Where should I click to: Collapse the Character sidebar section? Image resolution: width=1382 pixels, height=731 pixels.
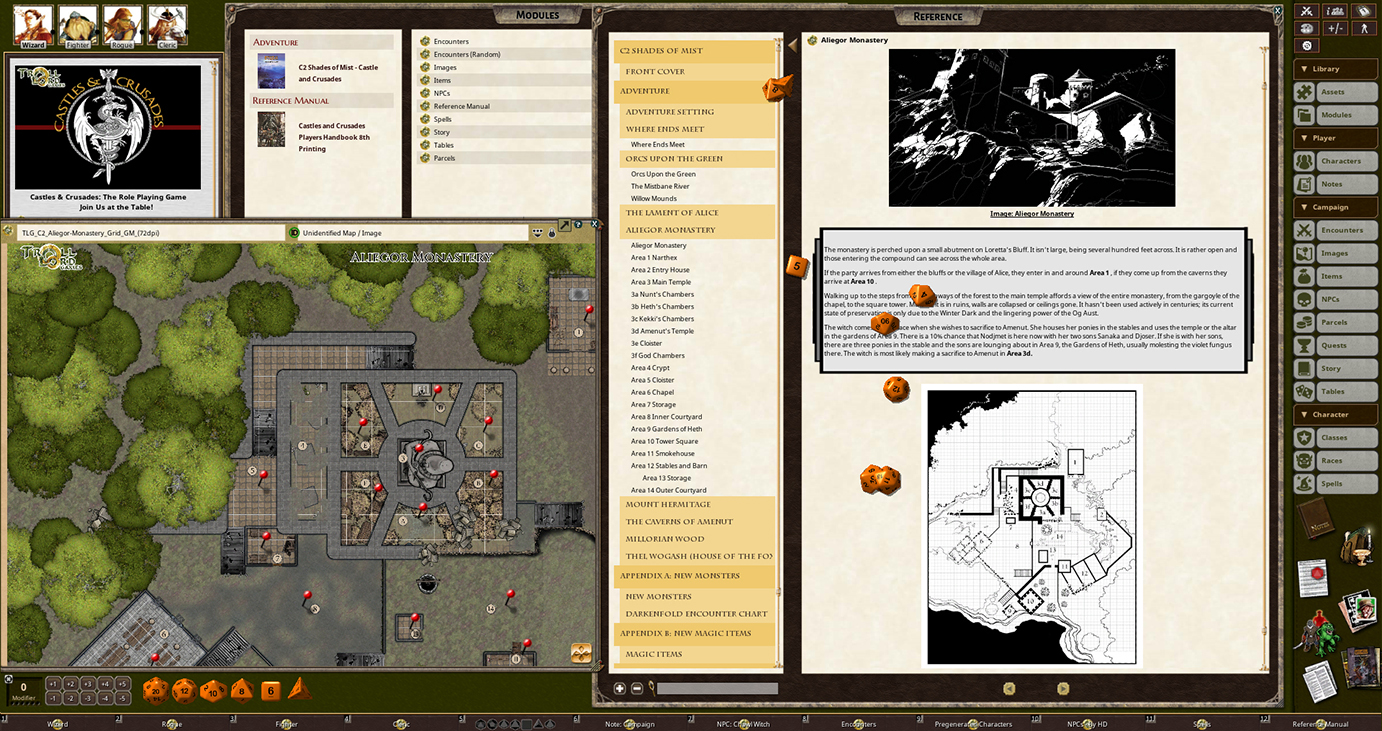pos(1336,414)
